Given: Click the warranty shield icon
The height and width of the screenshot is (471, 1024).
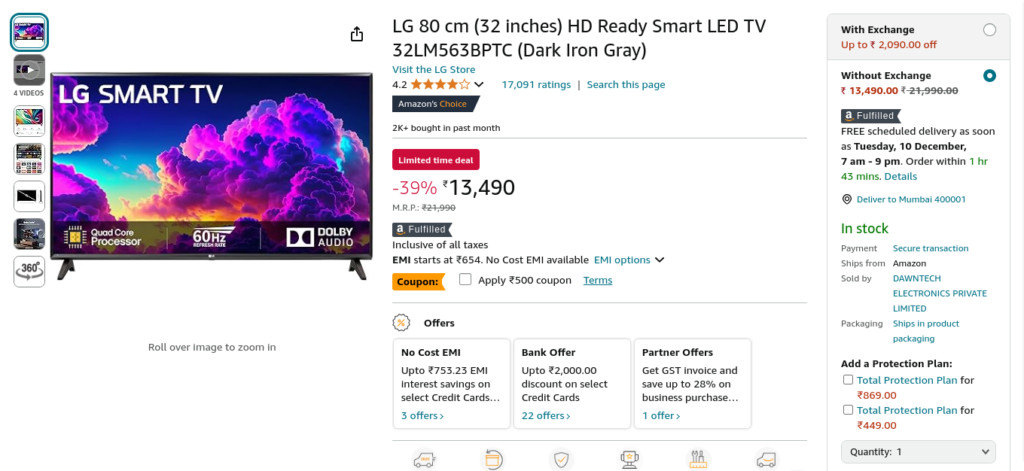Looking at the screenshot, I should click(x=561, y=459).
